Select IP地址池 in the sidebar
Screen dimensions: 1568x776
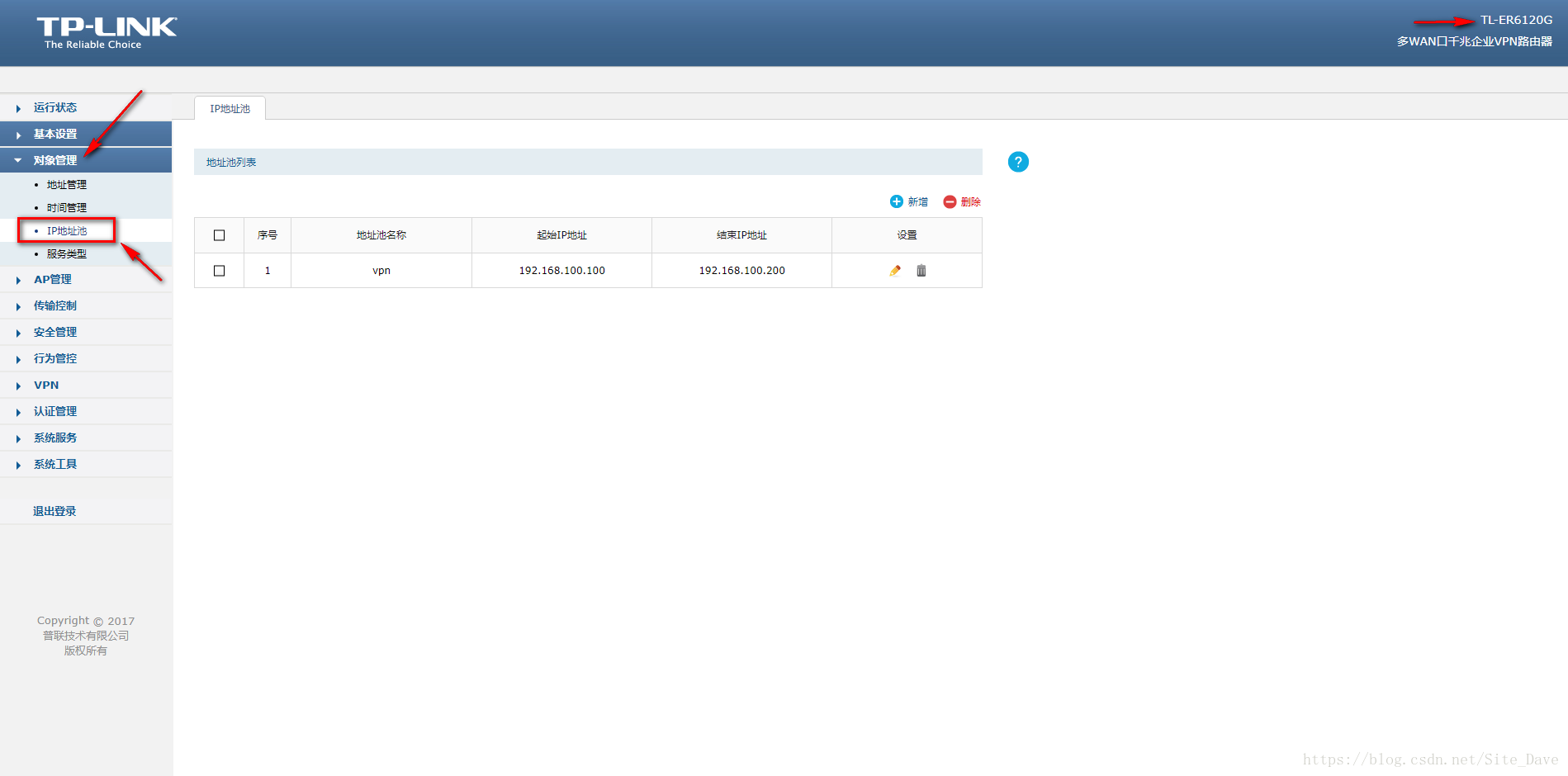(x=67, y=231)
